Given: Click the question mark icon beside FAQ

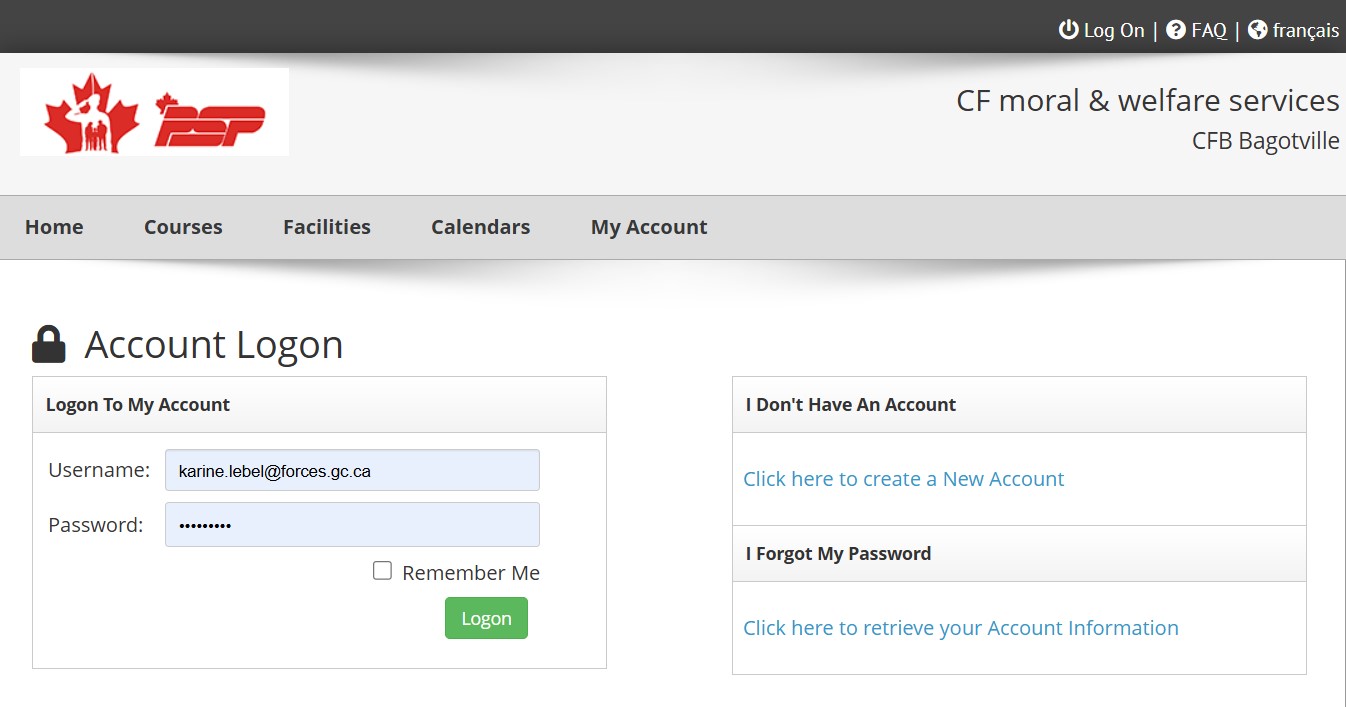Looking at the screenshot, I should point(1176,30).
